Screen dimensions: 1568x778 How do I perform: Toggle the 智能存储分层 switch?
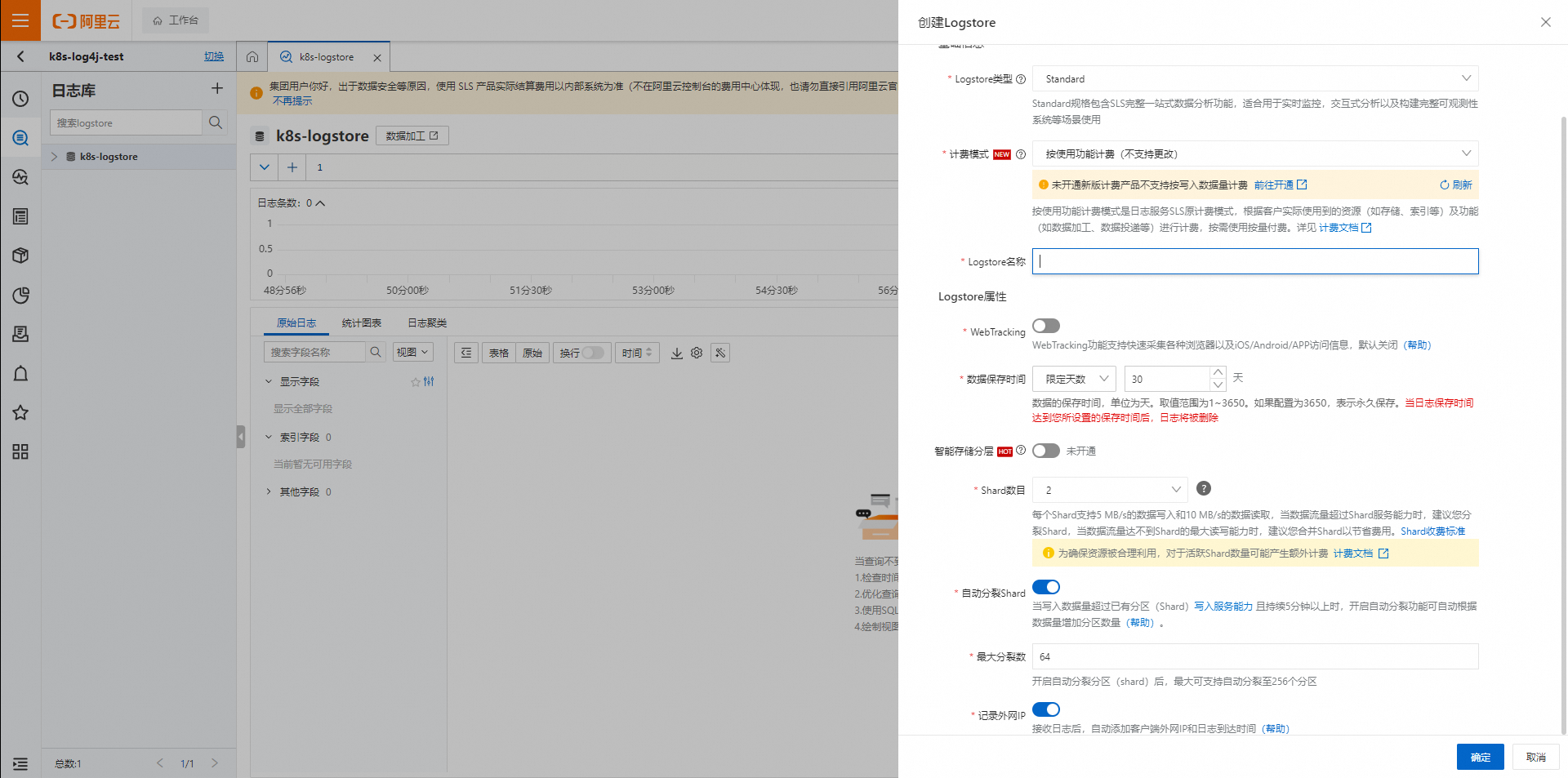(1046, 451)
